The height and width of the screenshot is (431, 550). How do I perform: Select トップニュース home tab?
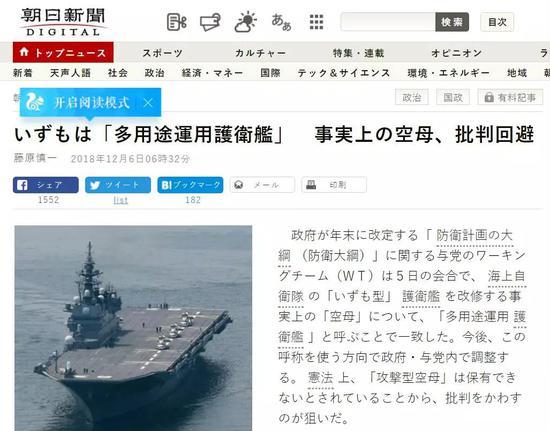tap(63, 52)
